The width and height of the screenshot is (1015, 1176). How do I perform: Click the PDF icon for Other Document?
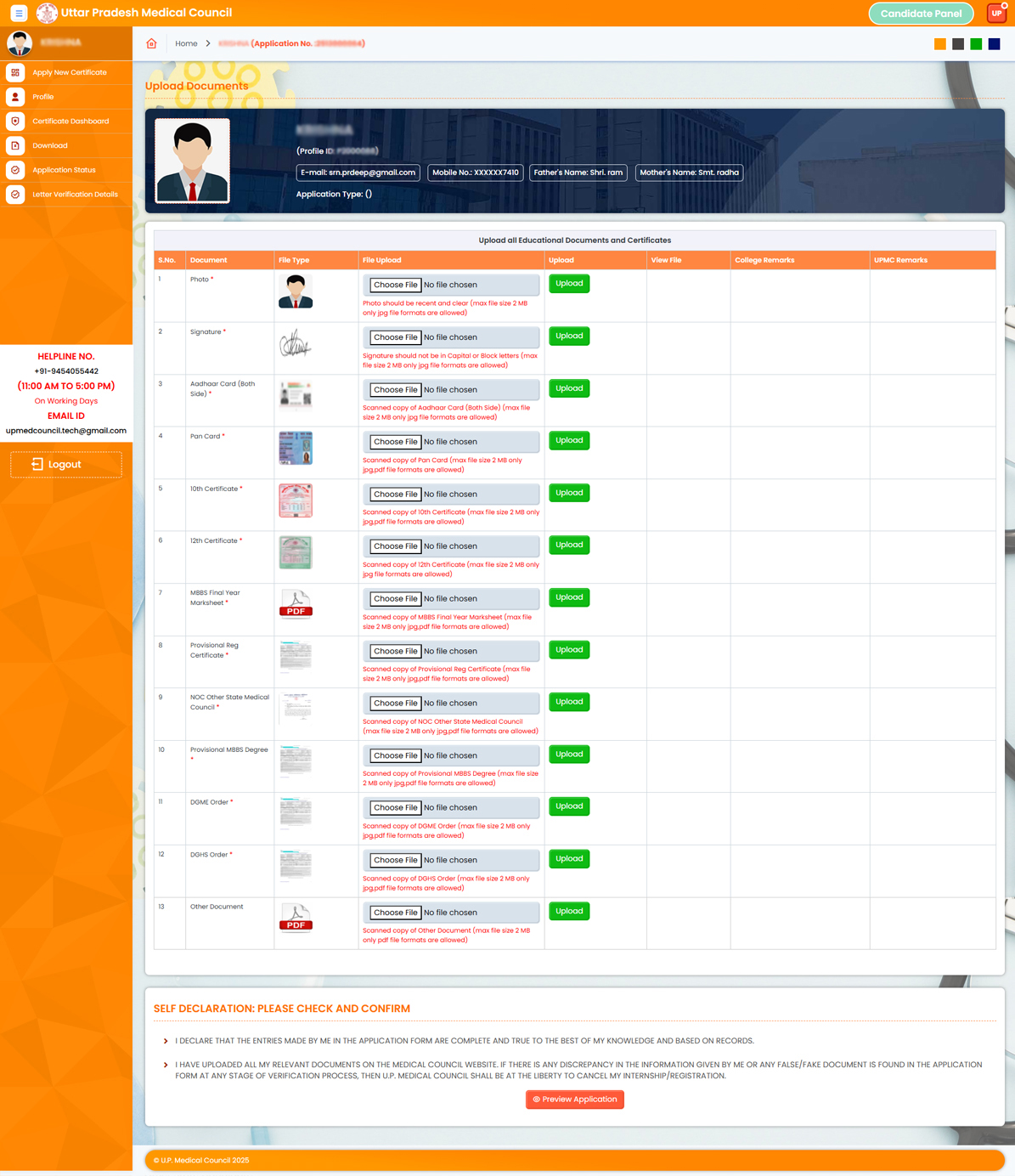pos(296,918)
